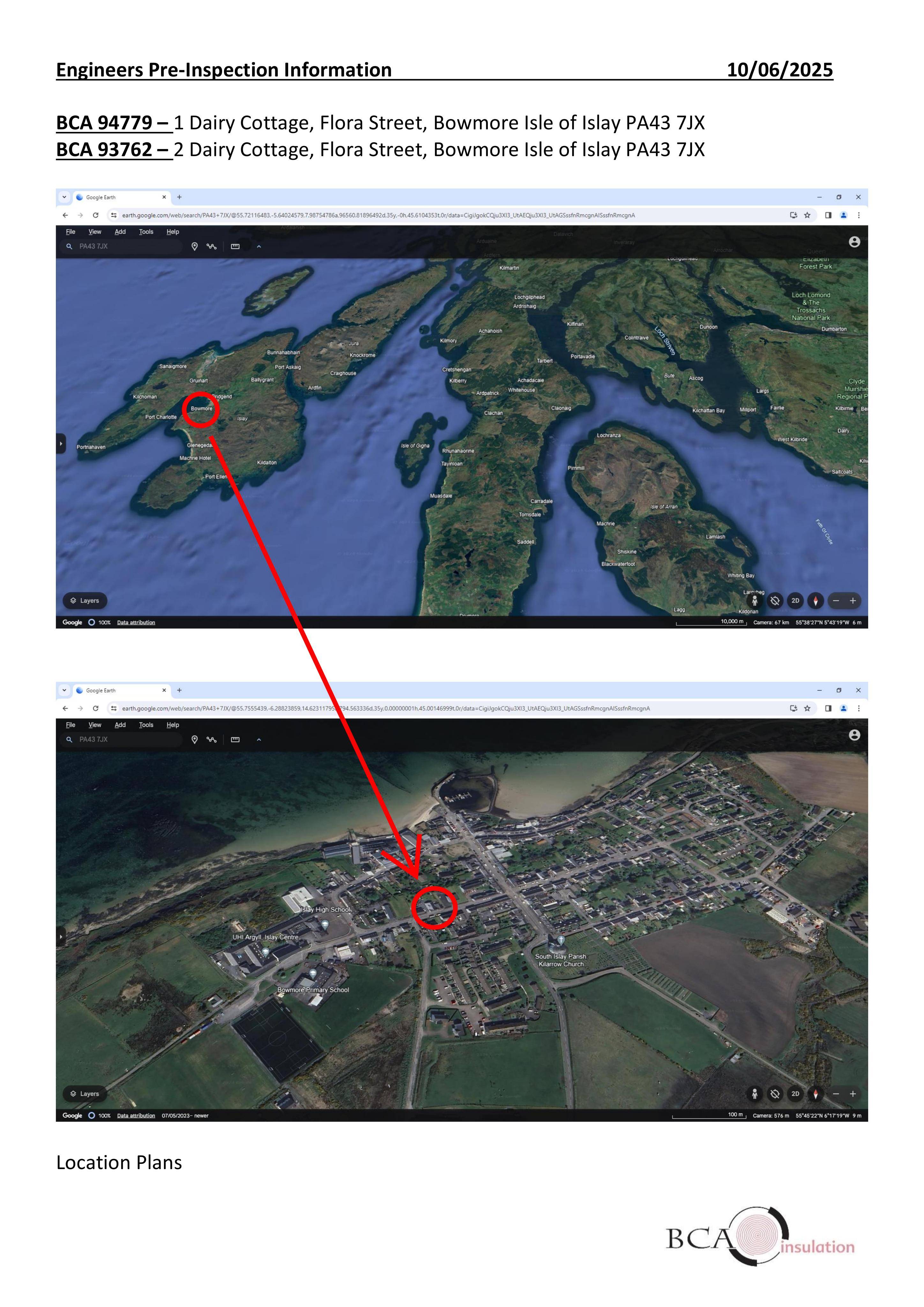
Task: Click the reload button in the top browser window
Action: (96, 215)
